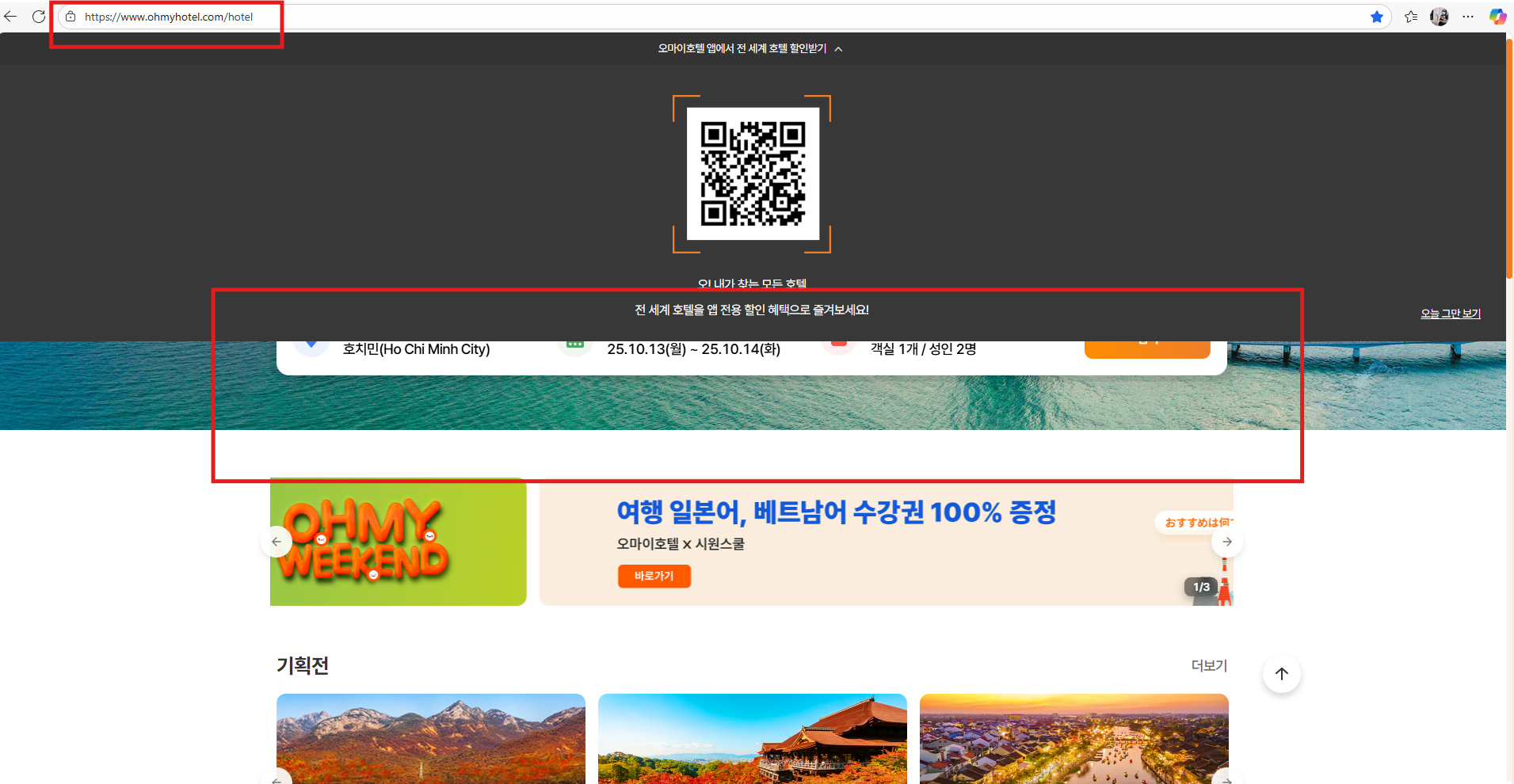The width and height of the screenshot is (1514, 784).
Task: View site information via the lock icon
Action: 71,17
